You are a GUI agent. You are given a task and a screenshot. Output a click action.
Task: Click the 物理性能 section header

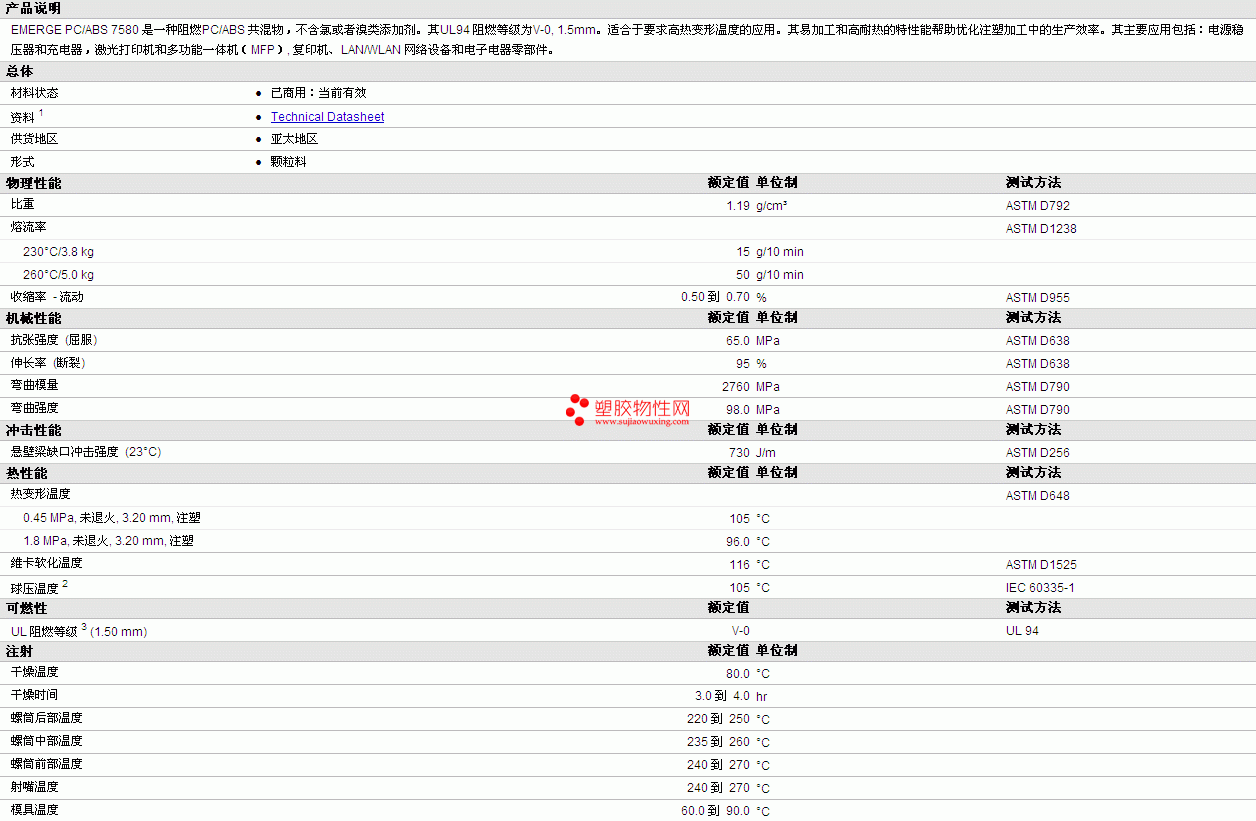[x=33, y=183]
